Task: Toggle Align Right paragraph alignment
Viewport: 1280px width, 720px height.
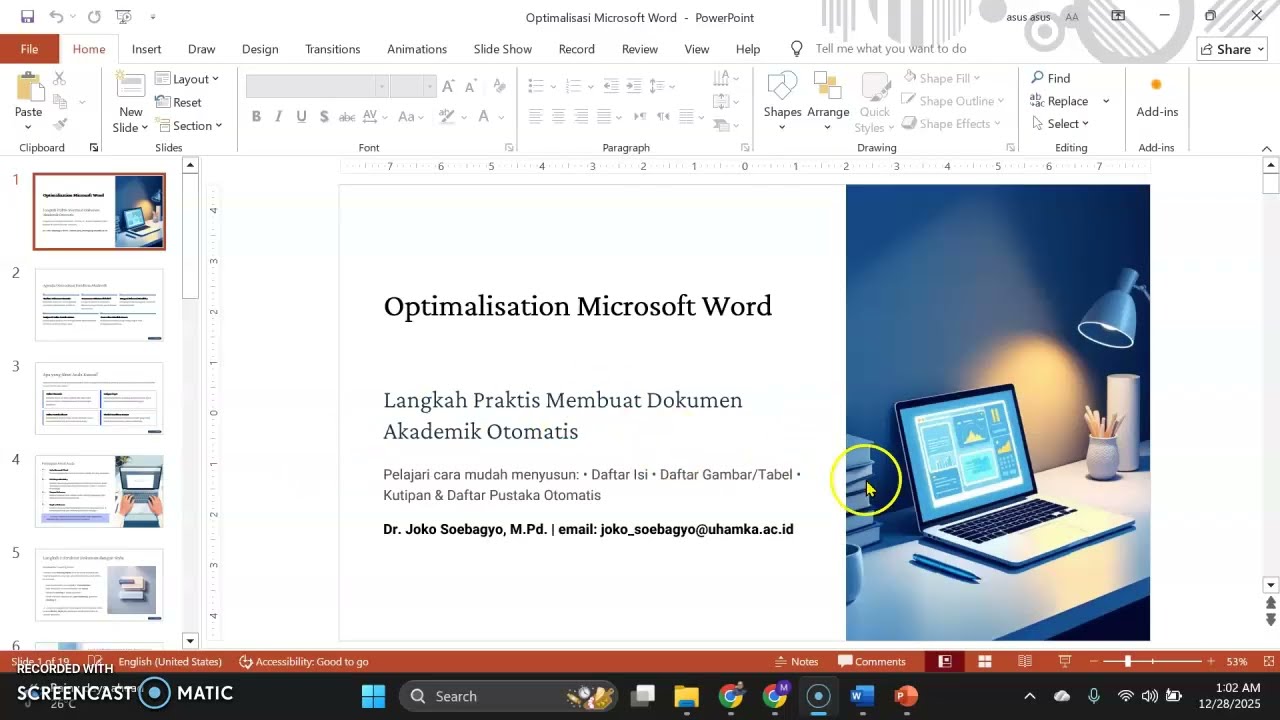Action: click(581, 117)
